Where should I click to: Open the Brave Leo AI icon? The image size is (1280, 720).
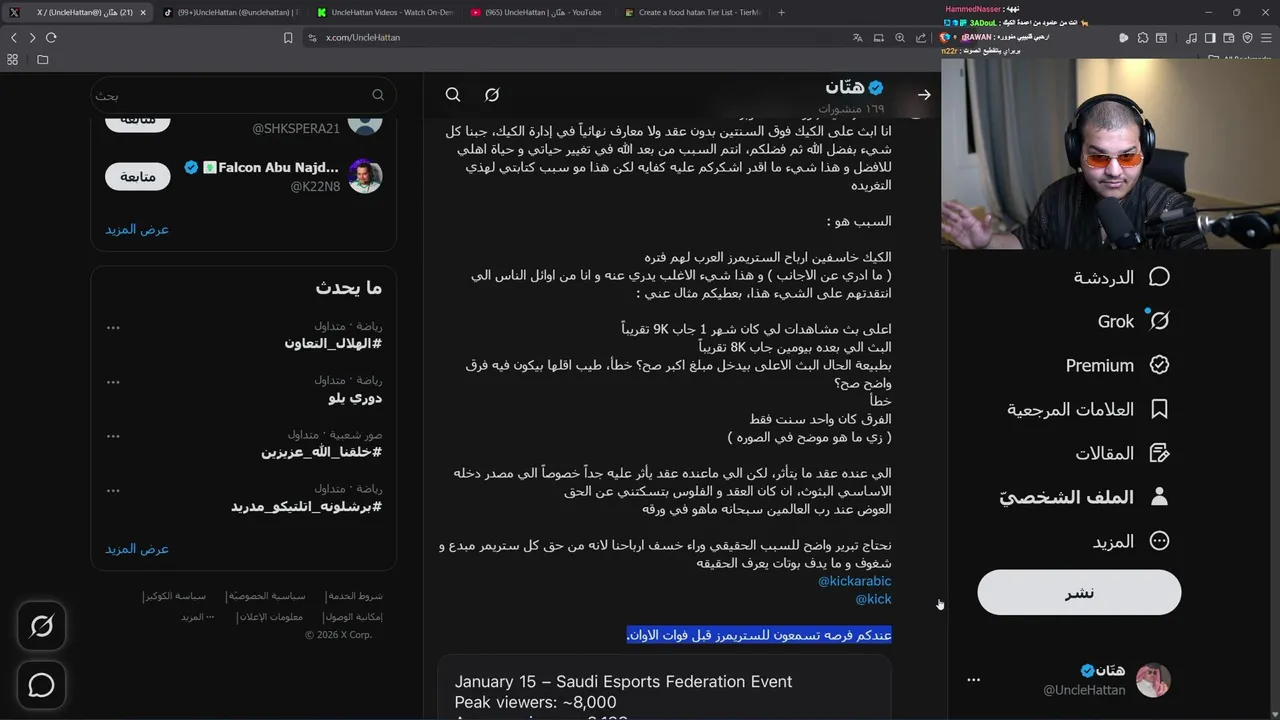point(1124,38)
